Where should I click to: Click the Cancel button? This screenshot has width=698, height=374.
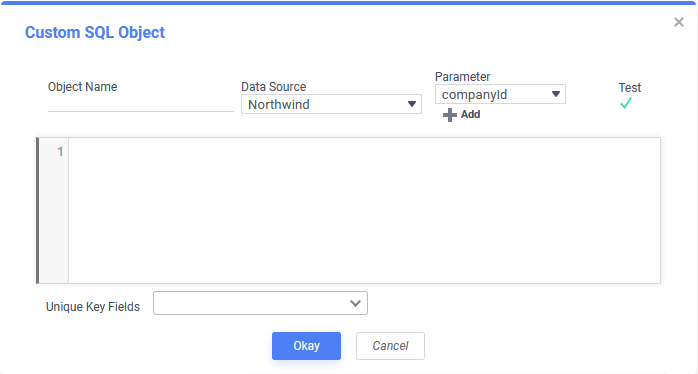point(390,346)
